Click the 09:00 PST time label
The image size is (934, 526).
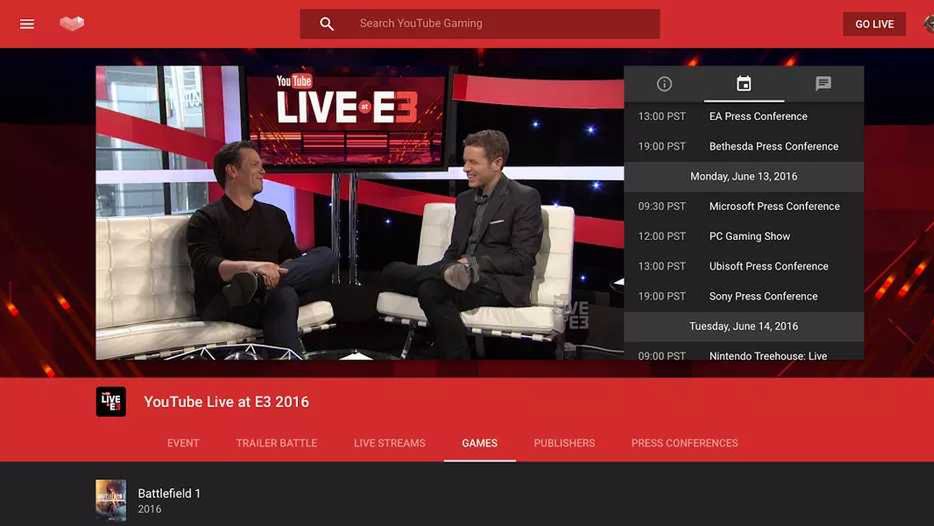coord(662,356)
